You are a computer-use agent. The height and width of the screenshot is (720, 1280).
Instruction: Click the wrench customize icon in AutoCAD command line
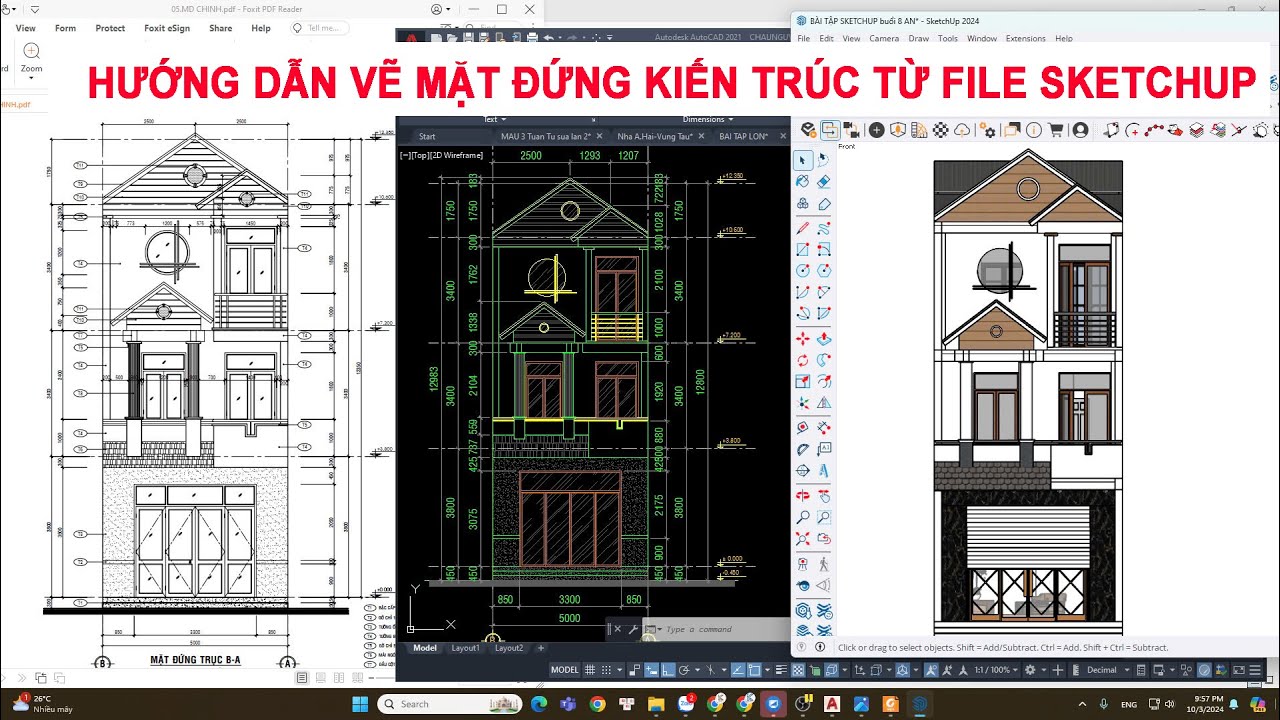632,629
